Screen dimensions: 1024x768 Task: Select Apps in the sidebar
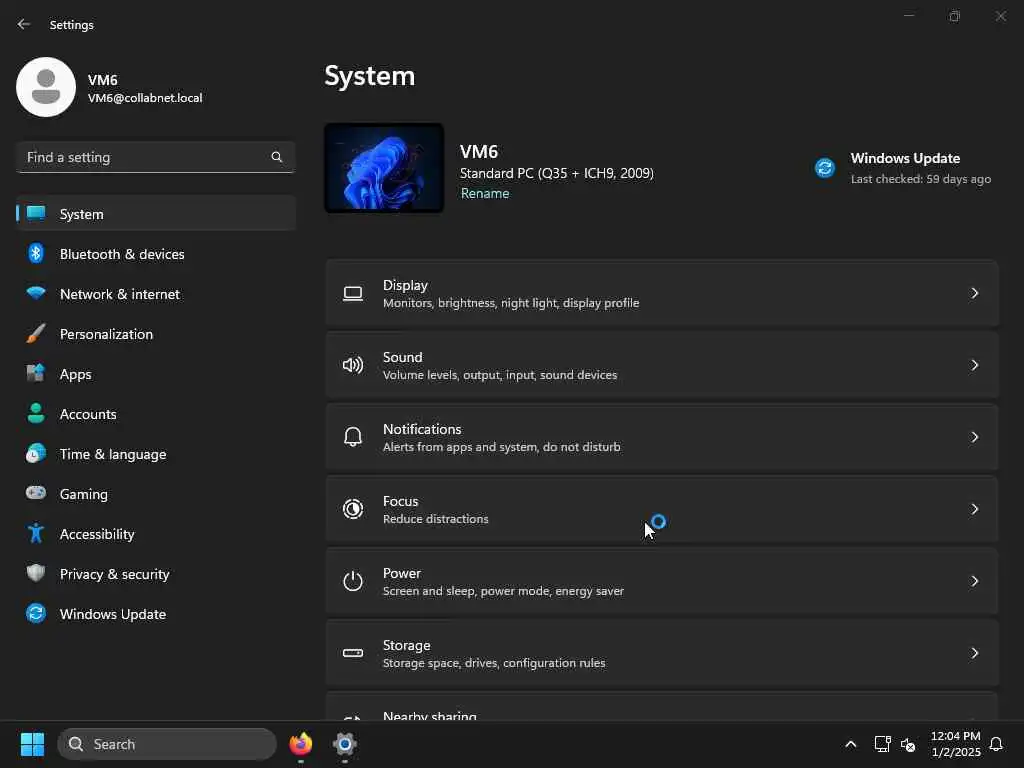pyautogui.click(x=156, y=374)
